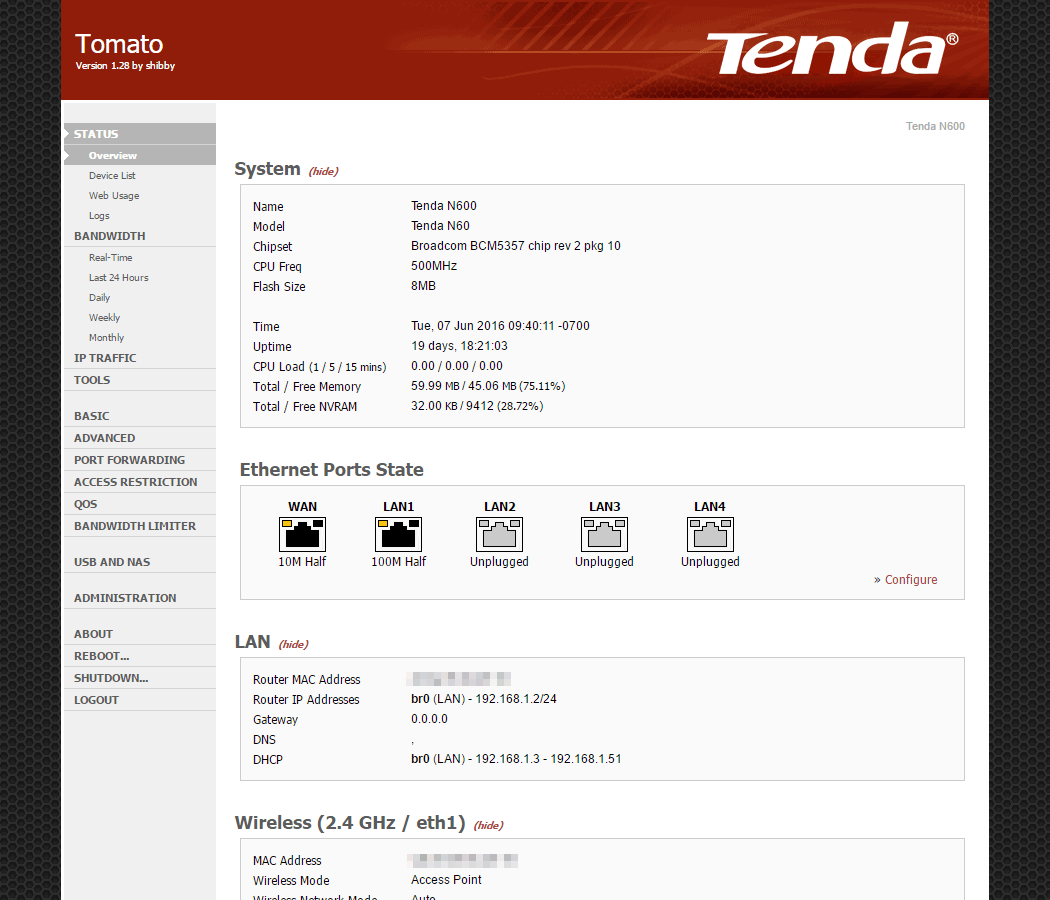Screen dimensions: 1050x900
Task: Click the Tomato title in header
Action: 119,44
